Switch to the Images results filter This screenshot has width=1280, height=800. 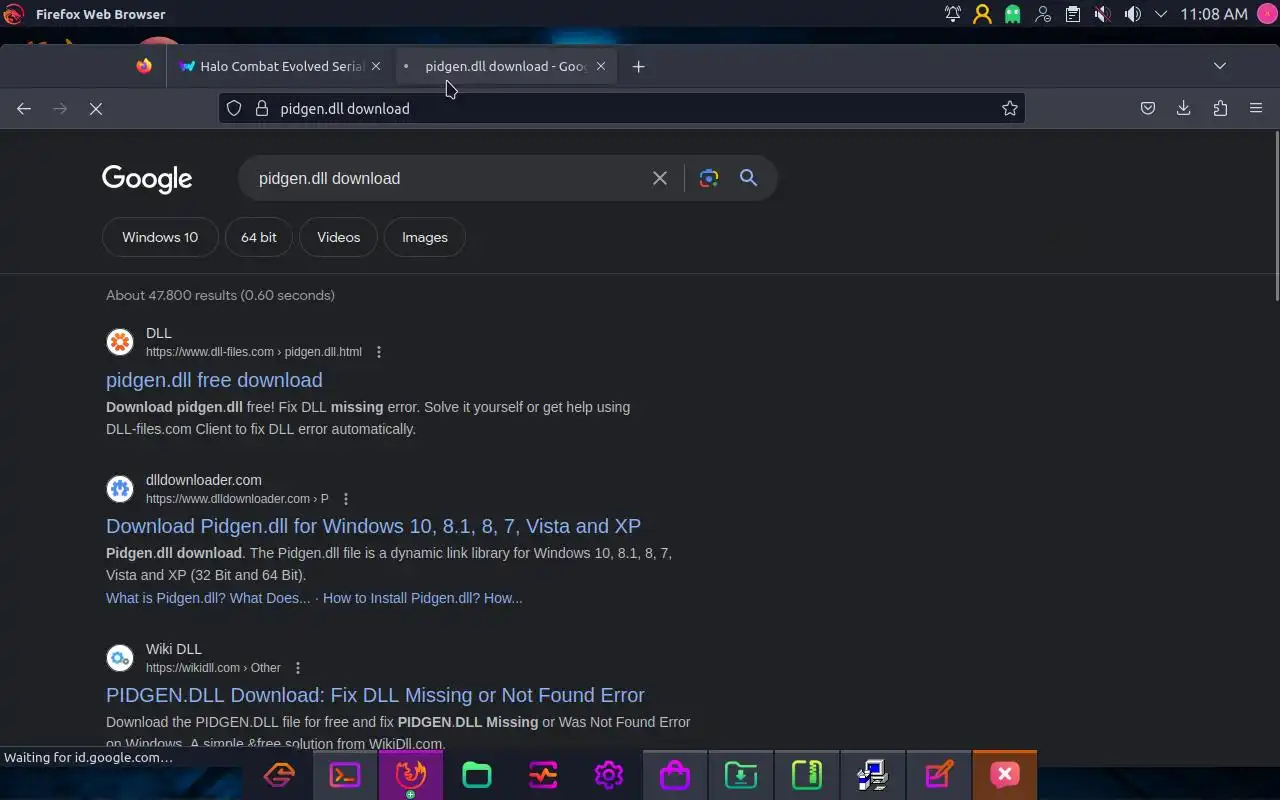[x=425, y=237]
